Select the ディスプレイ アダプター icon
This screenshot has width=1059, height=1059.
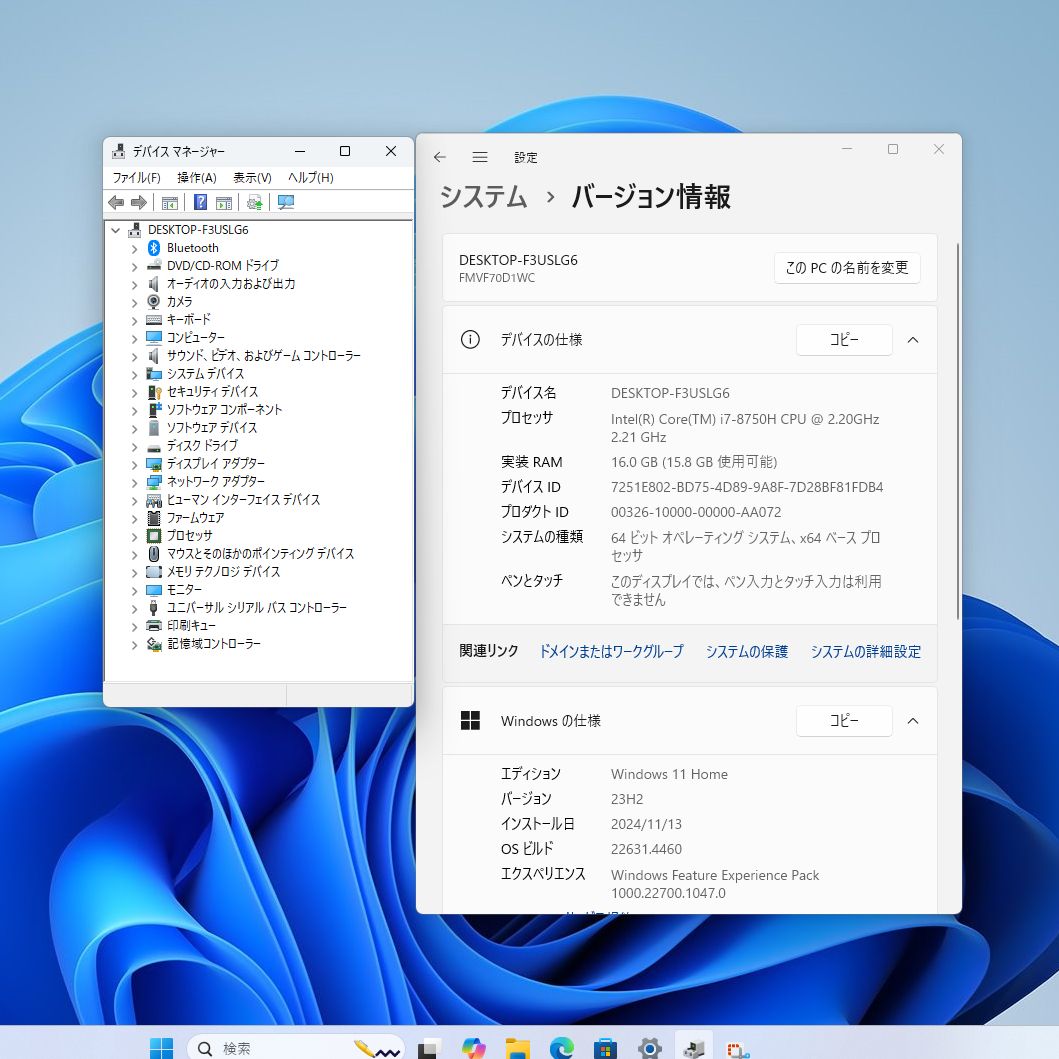click(x=154, y=464)
